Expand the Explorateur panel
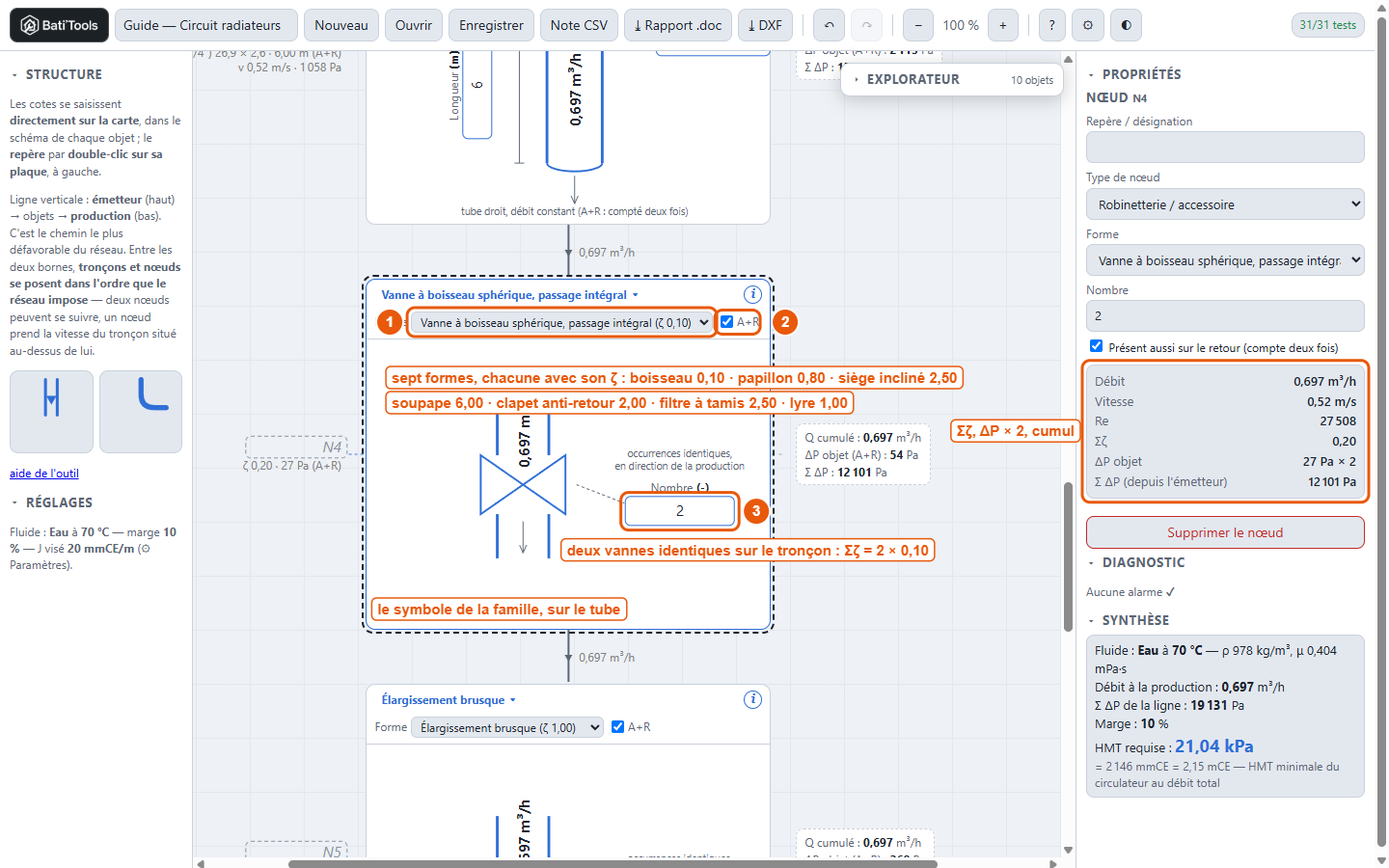 (952, 79)
